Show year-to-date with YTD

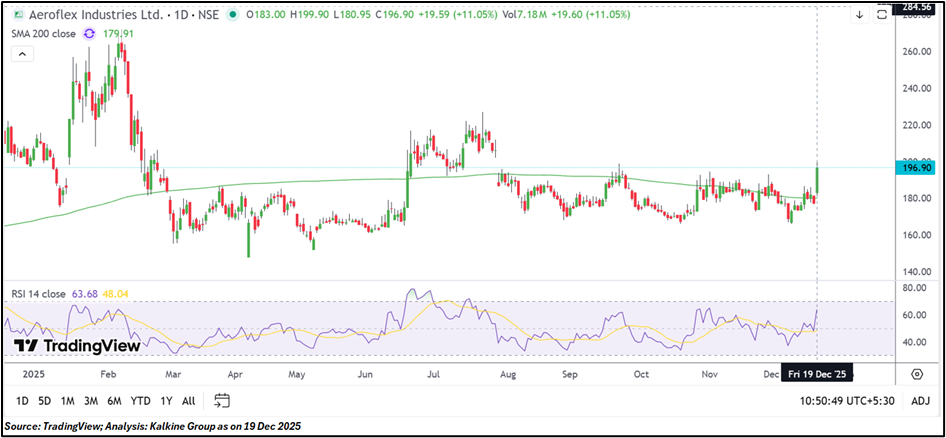click(141, 401)
